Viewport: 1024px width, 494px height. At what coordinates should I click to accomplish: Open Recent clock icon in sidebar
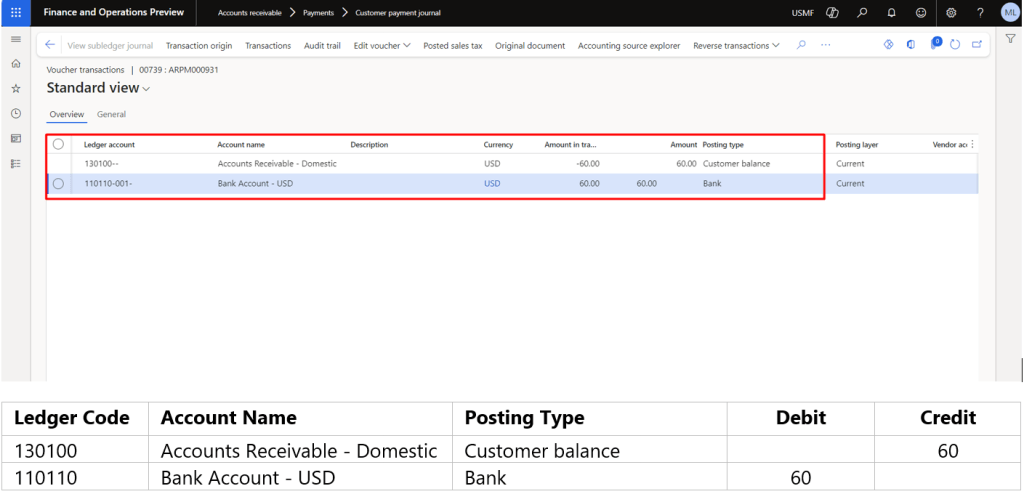coord(15,113)
